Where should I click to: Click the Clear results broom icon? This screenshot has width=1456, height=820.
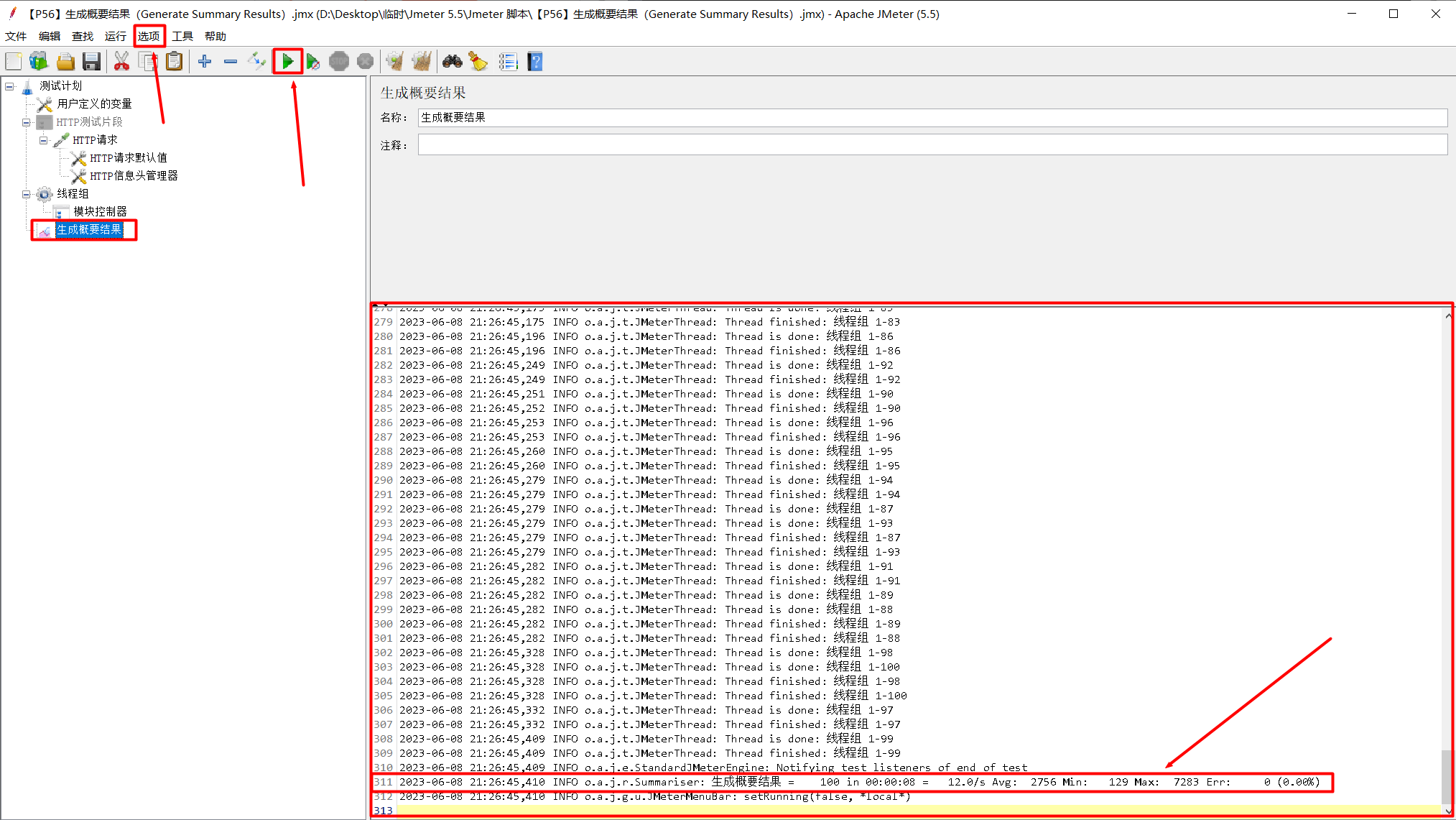coord(395,62)
